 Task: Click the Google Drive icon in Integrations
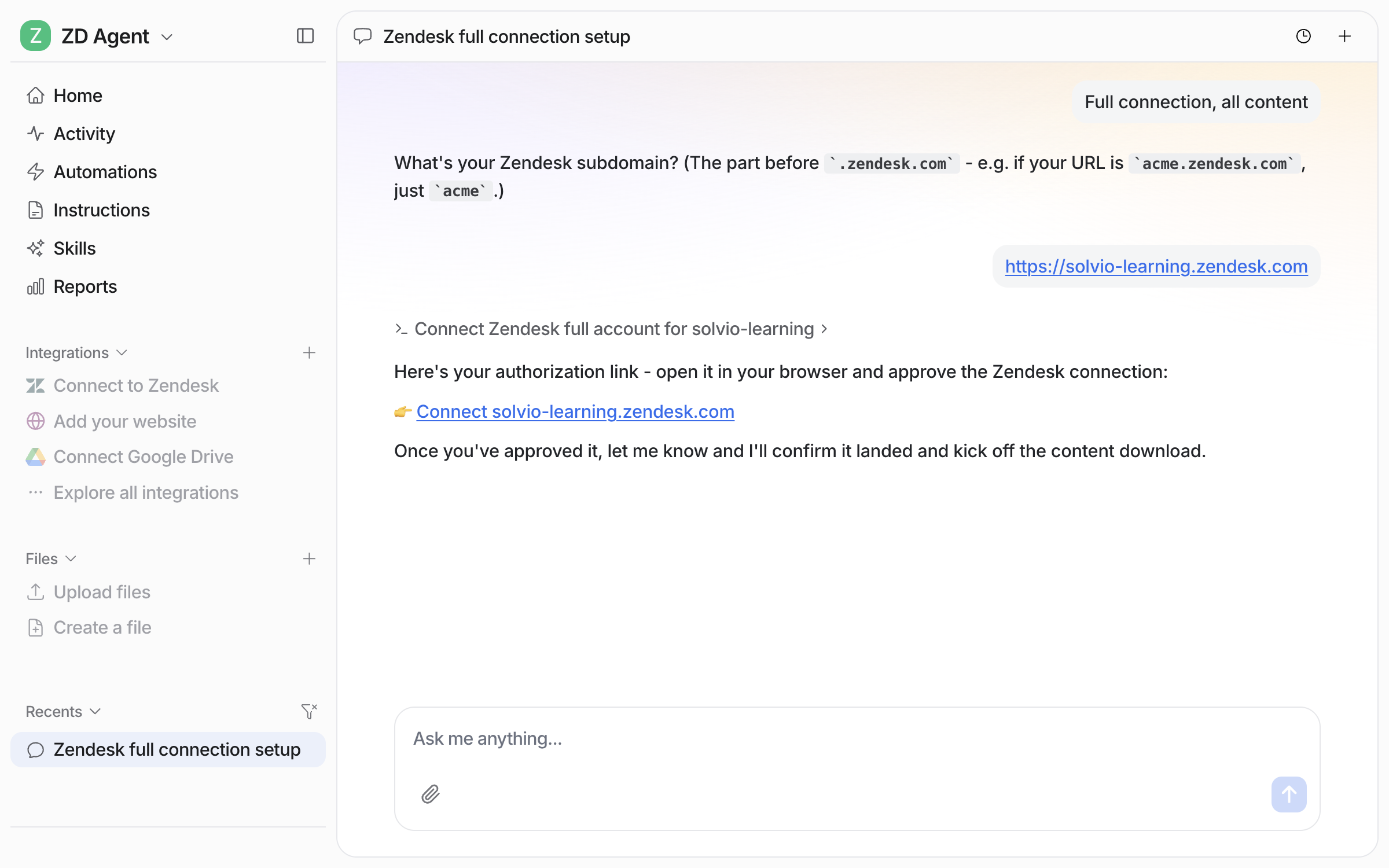coord(36,457)
